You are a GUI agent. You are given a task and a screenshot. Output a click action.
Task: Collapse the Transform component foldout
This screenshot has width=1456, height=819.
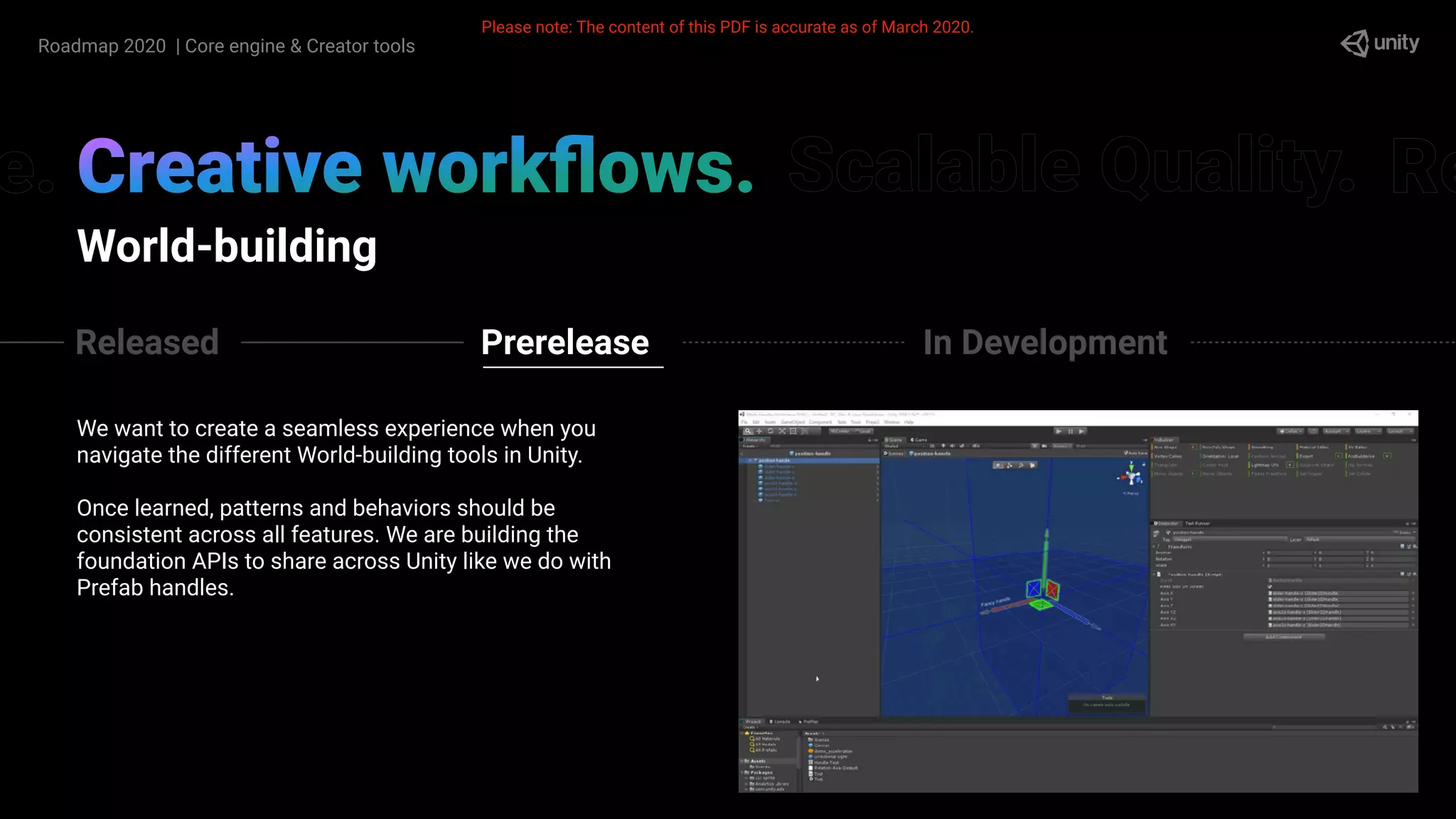[1153, 547]
